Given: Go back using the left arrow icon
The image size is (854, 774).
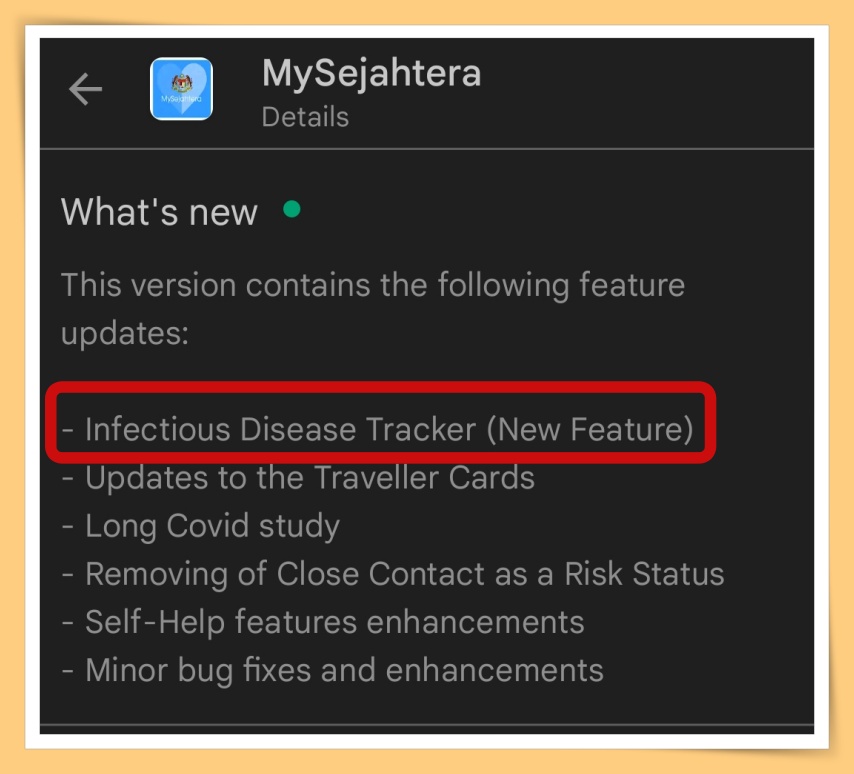Looking at the screenshot, I should click(x=86, y=89).
